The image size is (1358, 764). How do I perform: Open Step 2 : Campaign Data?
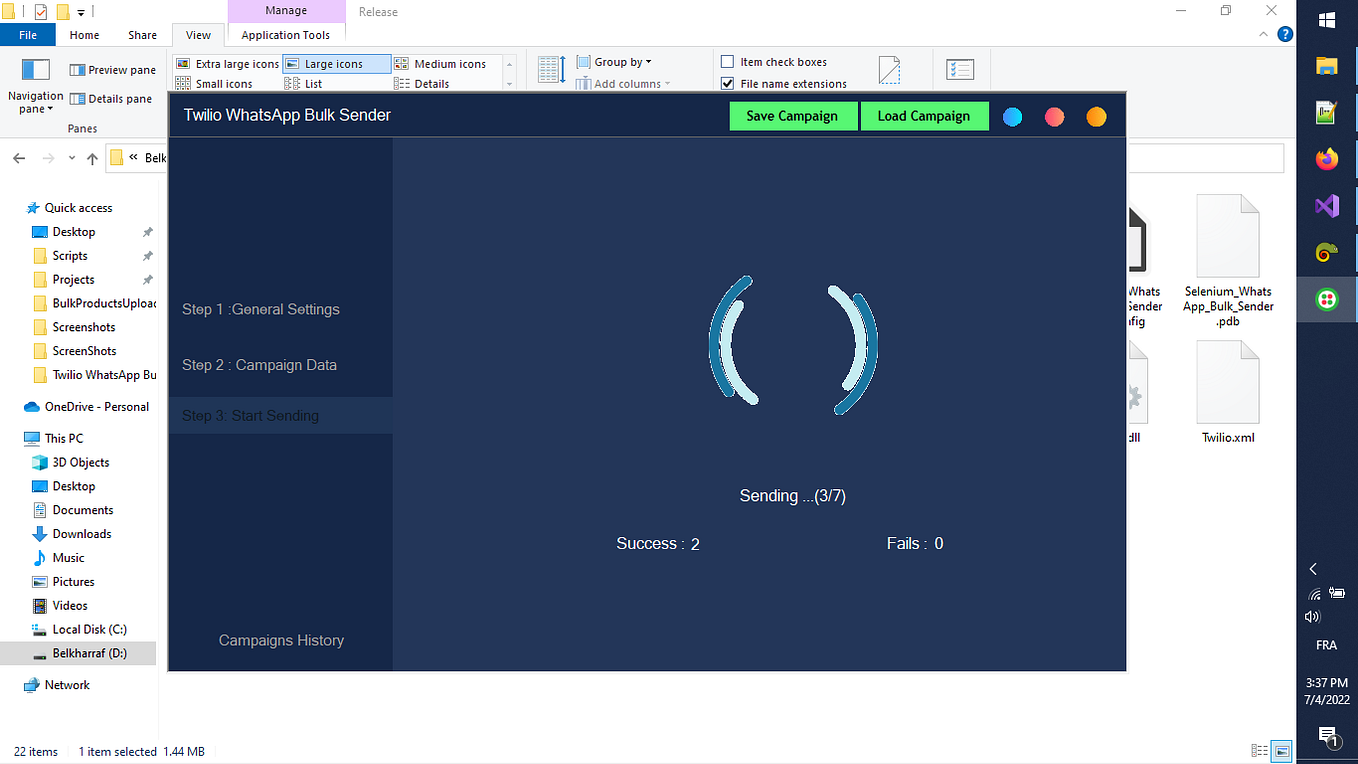(259, 365)
